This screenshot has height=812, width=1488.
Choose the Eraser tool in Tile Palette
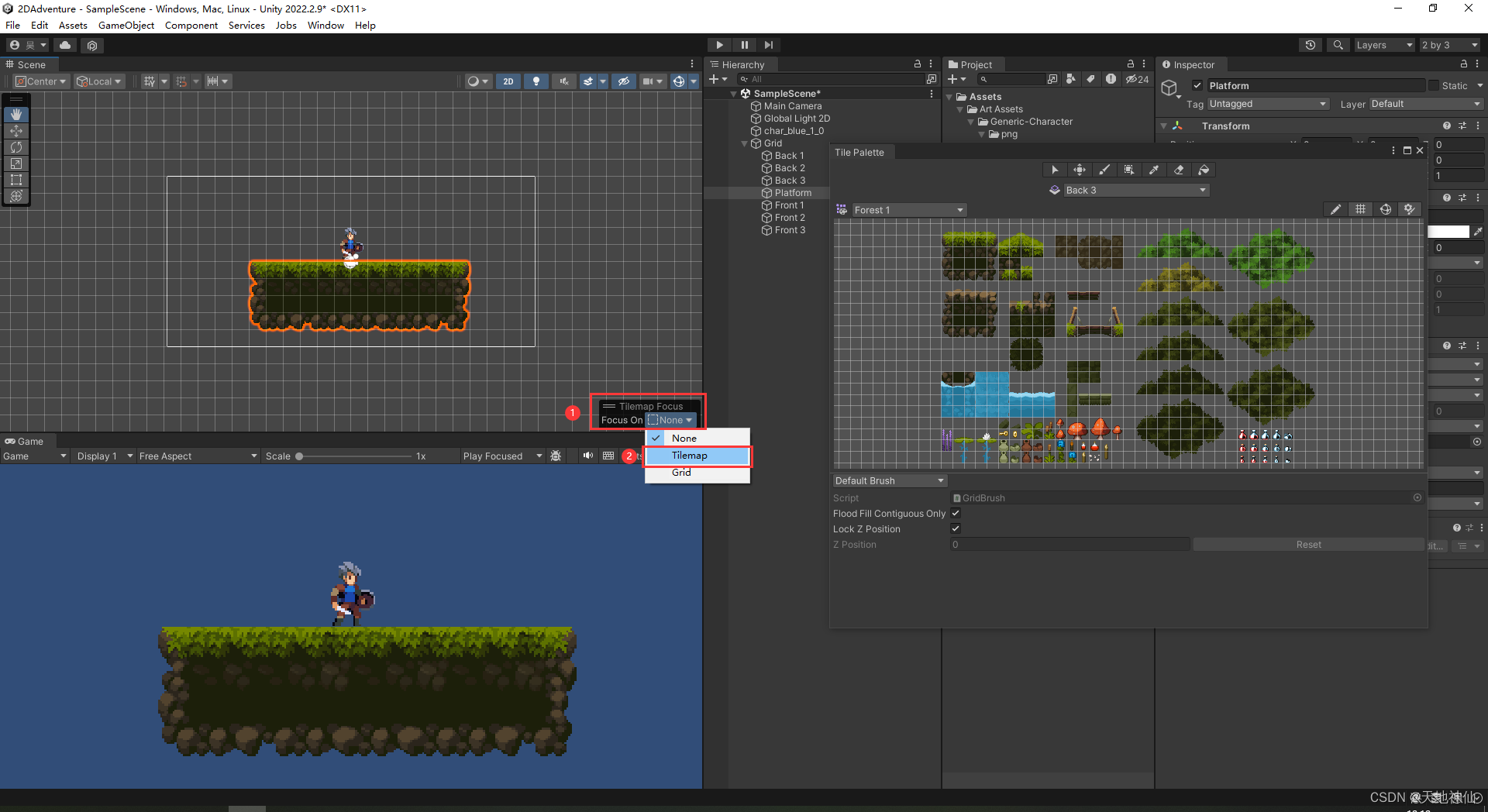[x=1179, y=170]
